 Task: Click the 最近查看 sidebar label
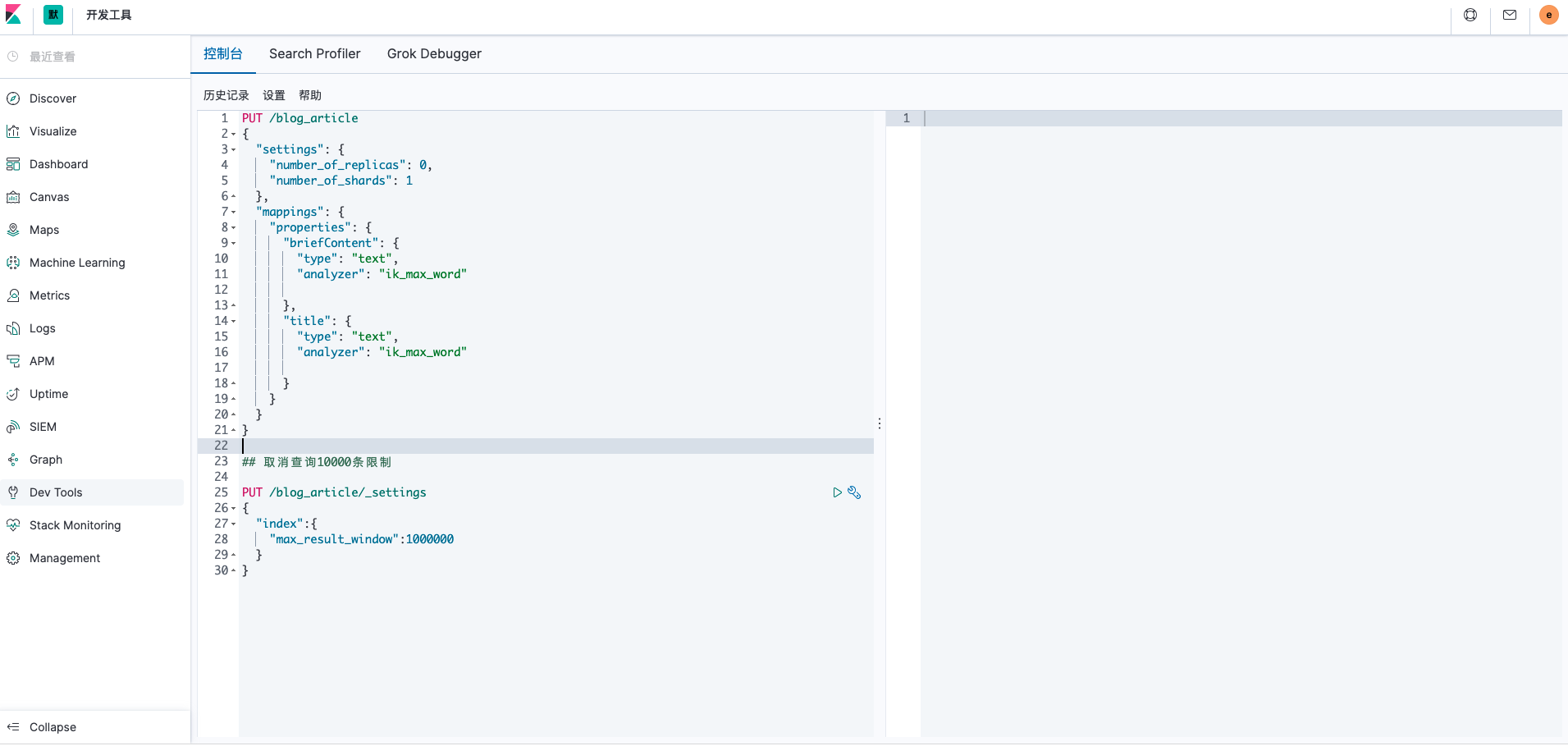point(52,57)
